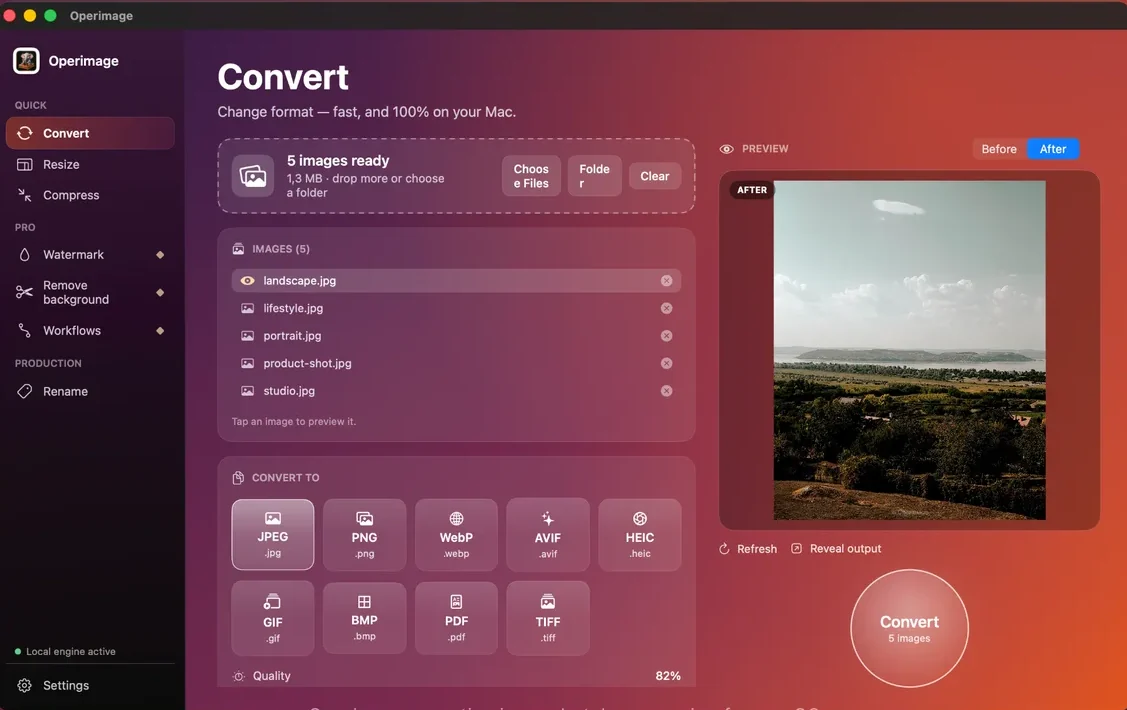Click the 82% quality value
Viewport: 1127px width, 710px height.
coord(668,676)
